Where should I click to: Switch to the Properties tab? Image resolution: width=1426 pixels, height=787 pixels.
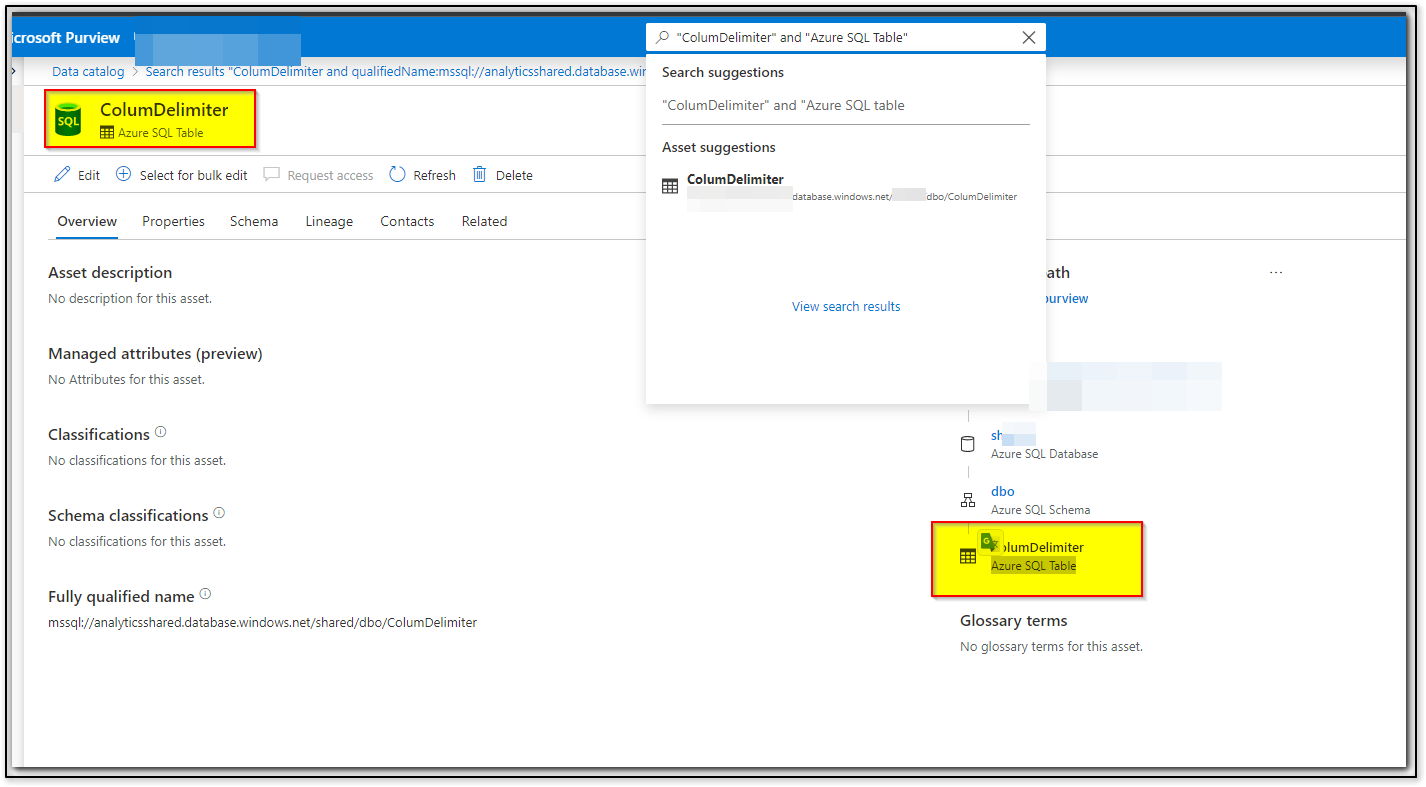[173, 221]
